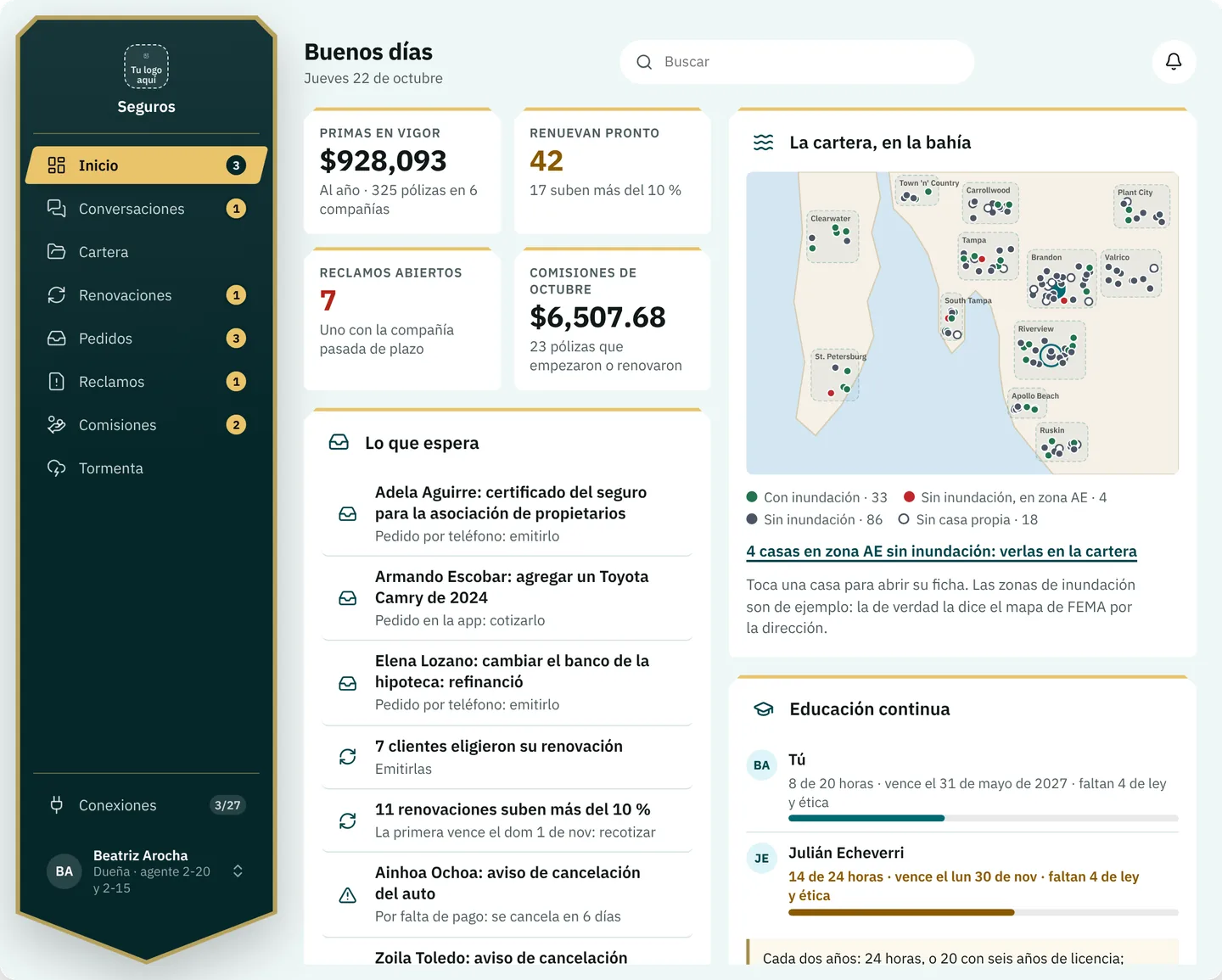Click the notification bell icon
The width and height of the screenshot is (1222, 980).
[x=1174, y=62]
